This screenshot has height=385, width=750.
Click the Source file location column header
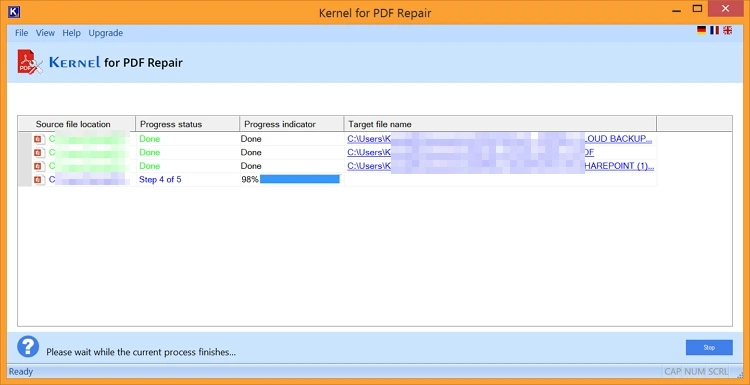pos(77,124)
